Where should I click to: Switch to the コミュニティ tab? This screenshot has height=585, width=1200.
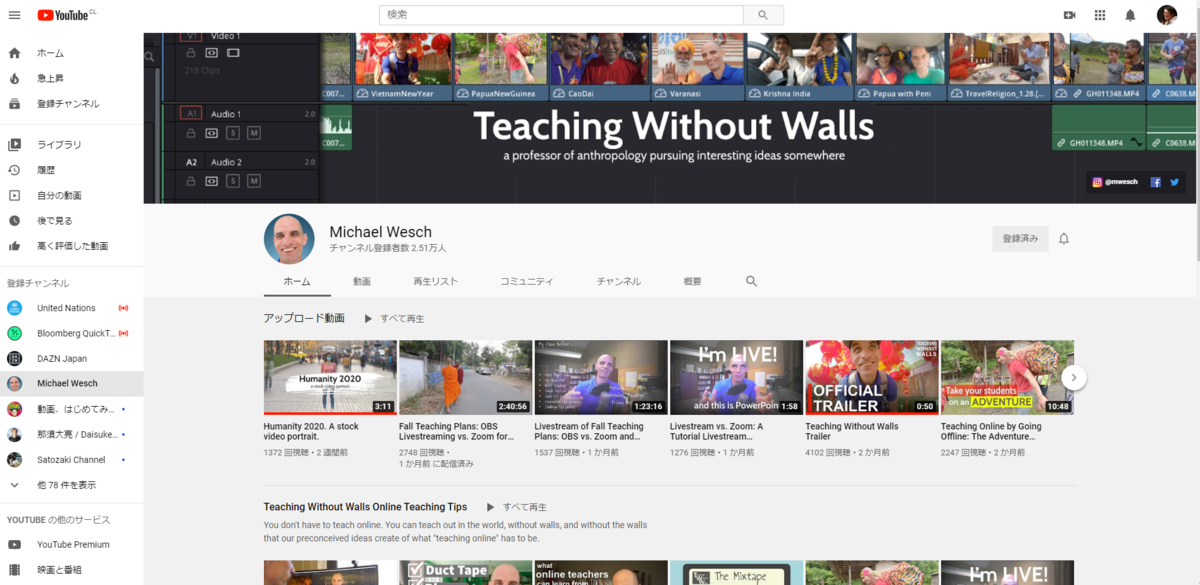point(527,282)
